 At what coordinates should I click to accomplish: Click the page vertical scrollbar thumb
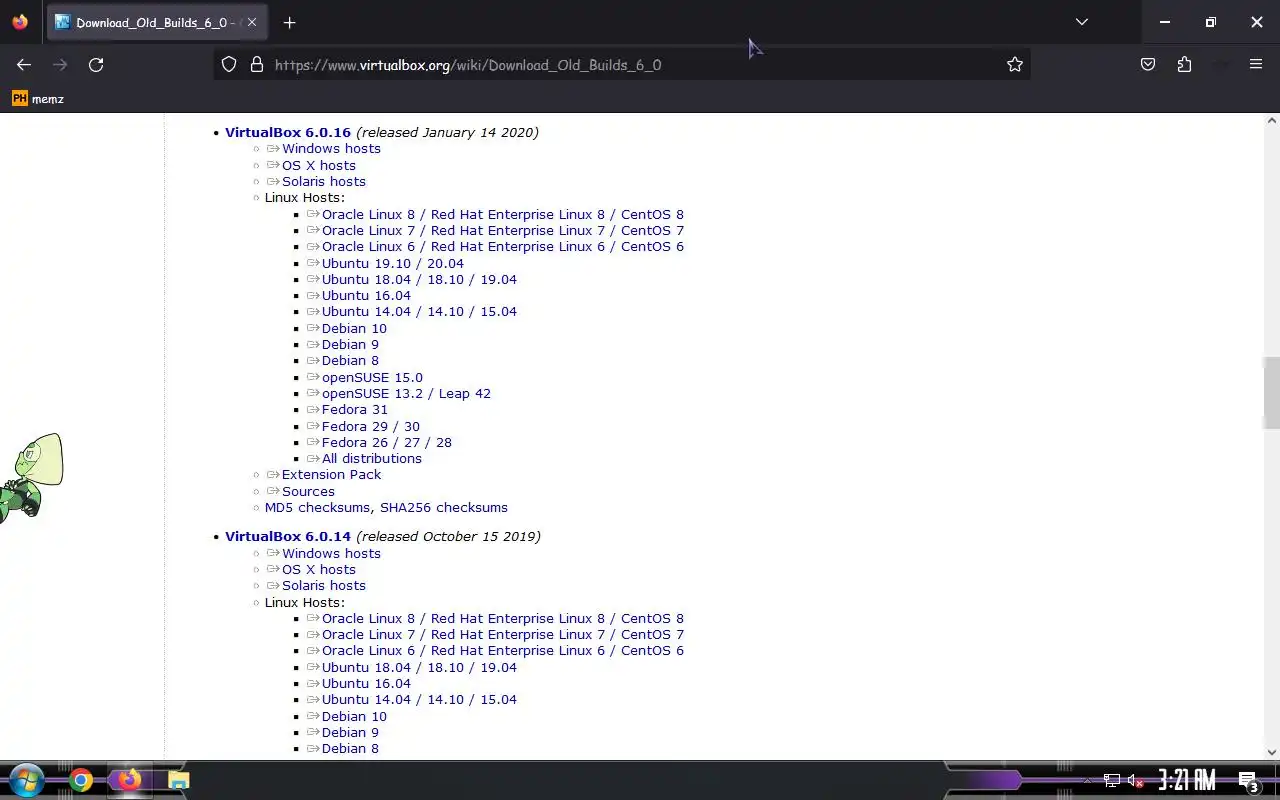click(1271, 392)
